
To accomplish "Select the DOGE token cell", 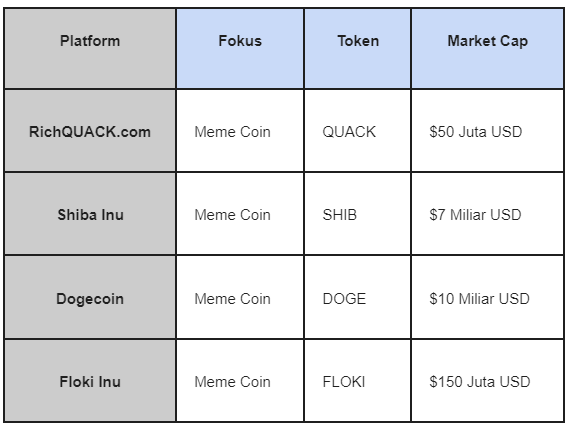I will tap(358, 297).
